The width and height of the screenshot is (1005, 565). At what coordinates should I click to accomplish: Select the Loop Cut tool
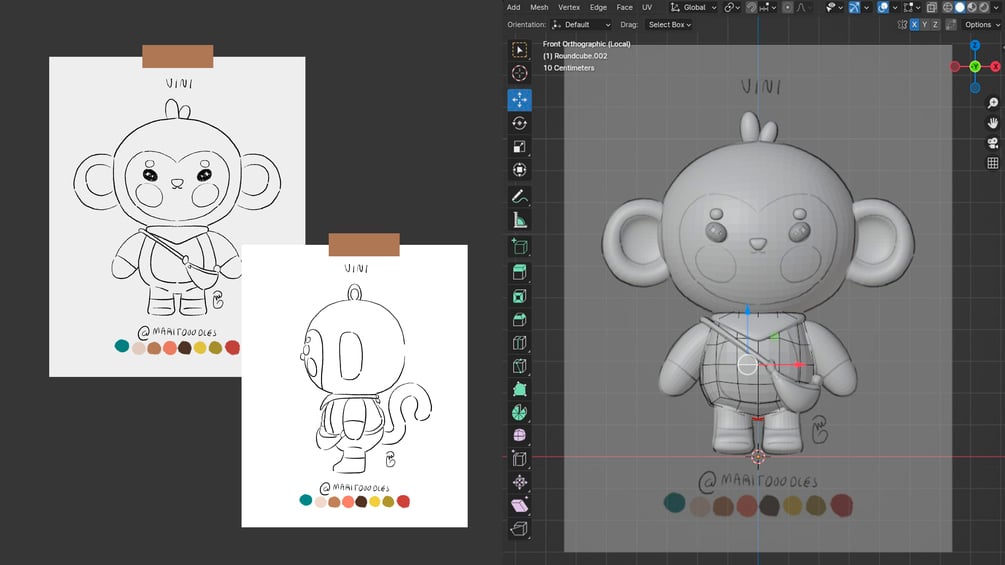519,343
